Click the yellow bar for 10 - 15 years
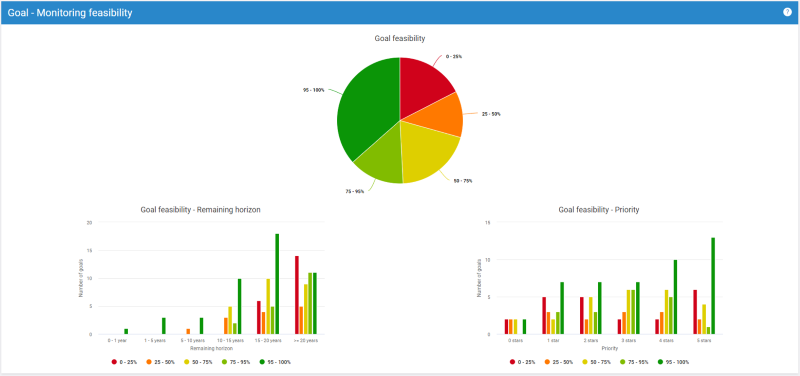The width and height of the screenshot is (800, 376). tap(230, 320)
